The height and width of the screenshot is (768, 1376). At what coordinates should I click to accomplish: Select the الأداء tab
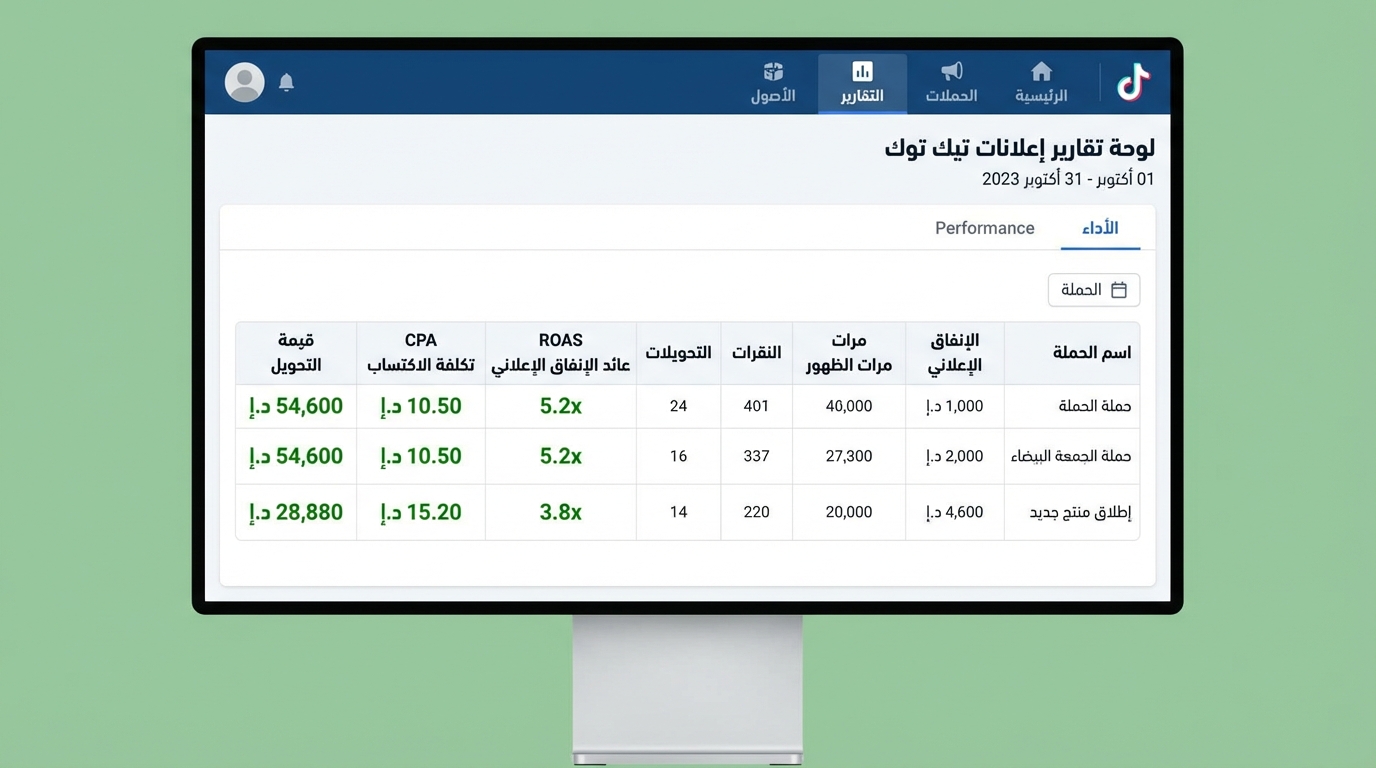pos(1100,227)
